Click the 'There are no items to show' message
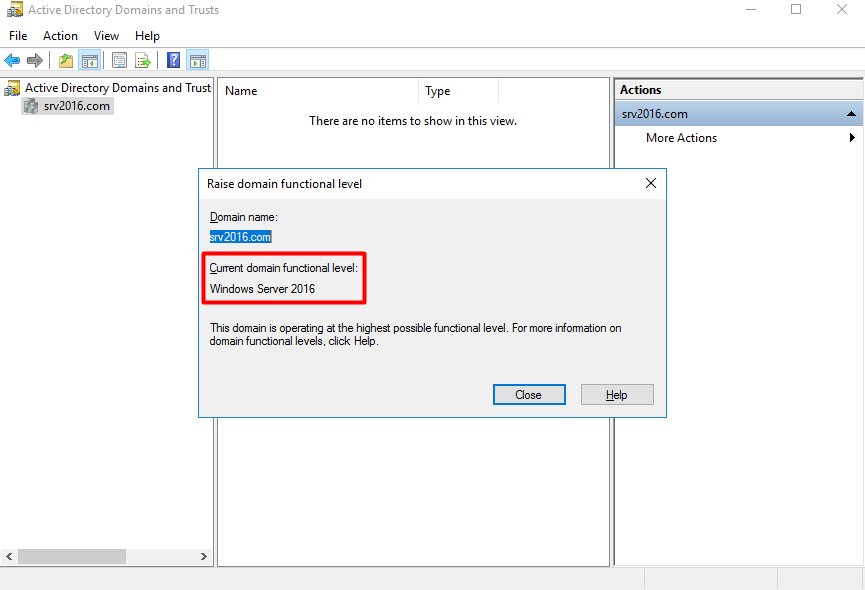The width and height of the screenshot is (865, 590). [x=413, y=121]
